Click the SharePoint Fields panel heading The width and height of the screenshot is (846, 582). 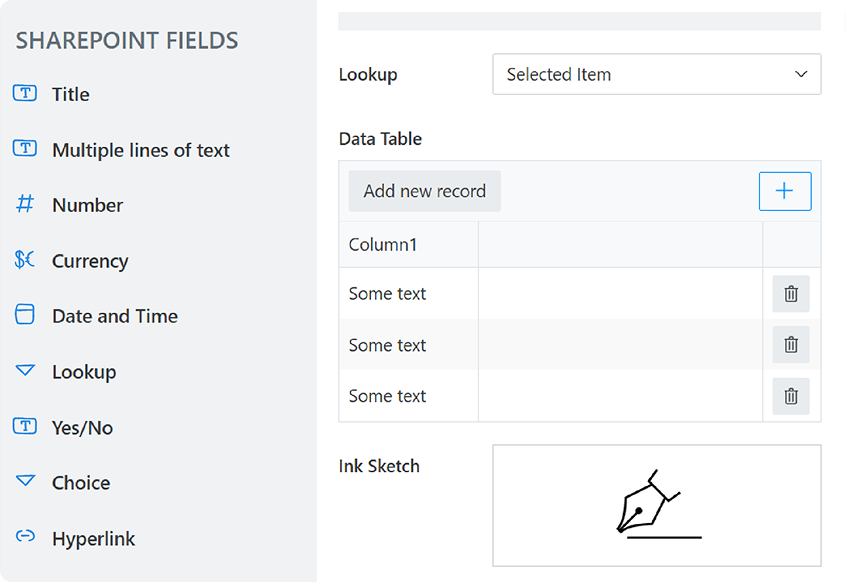point(127,40)
